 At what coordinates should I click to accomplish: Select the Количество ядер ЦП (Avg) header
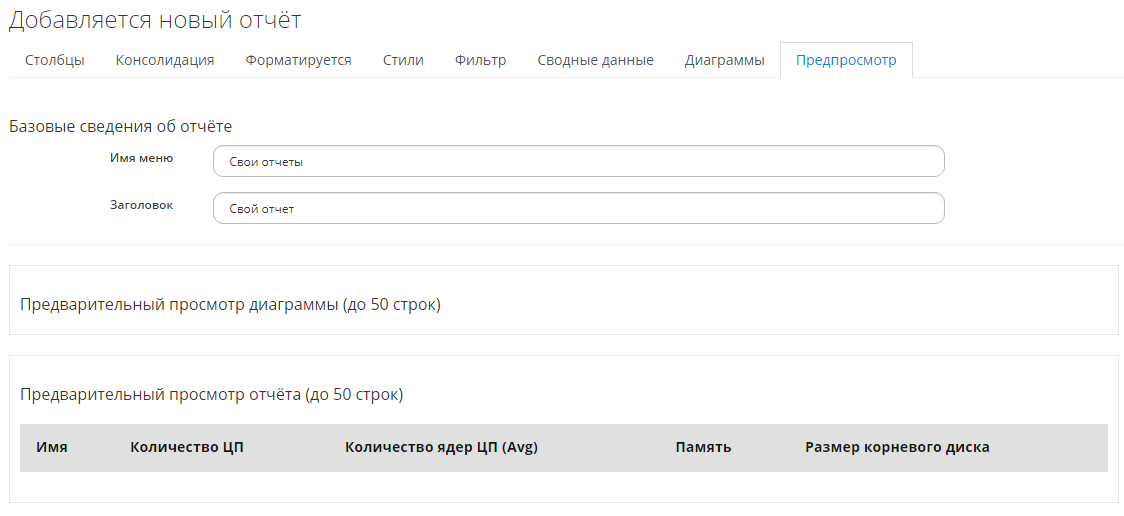tap(441, 447)
